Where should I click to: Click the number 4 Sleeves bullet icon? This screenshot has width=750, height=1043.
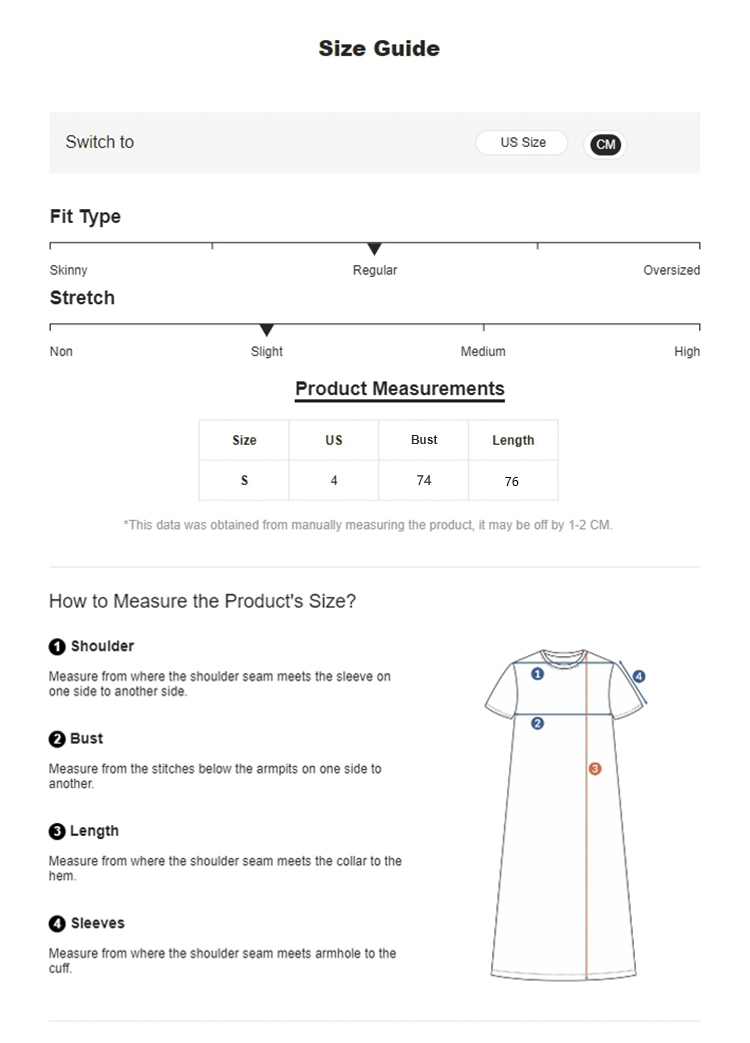[57, 924]
